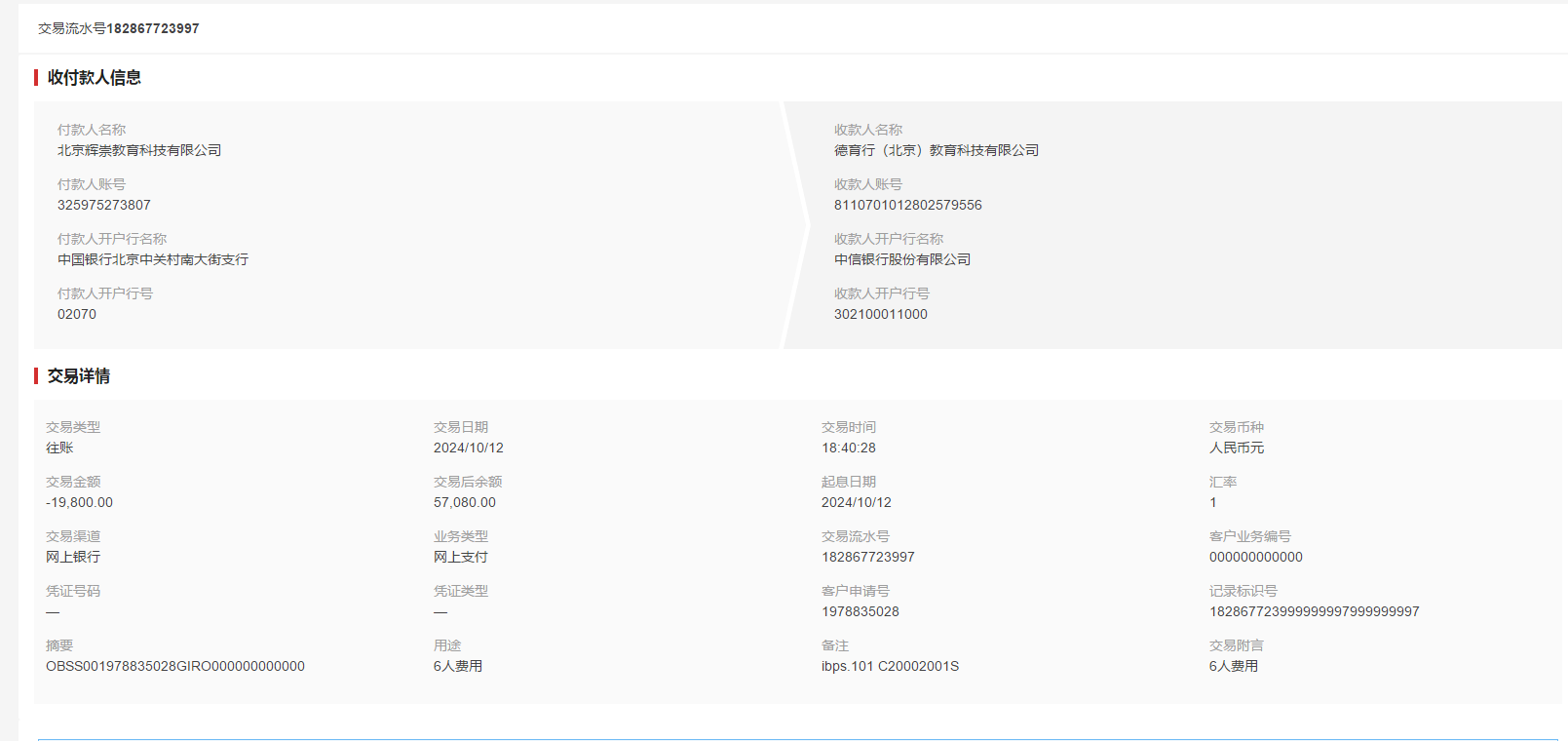Click the channel value 网上银行
Viewport: 1568px width, 741px height.
(x=73, y=557)
